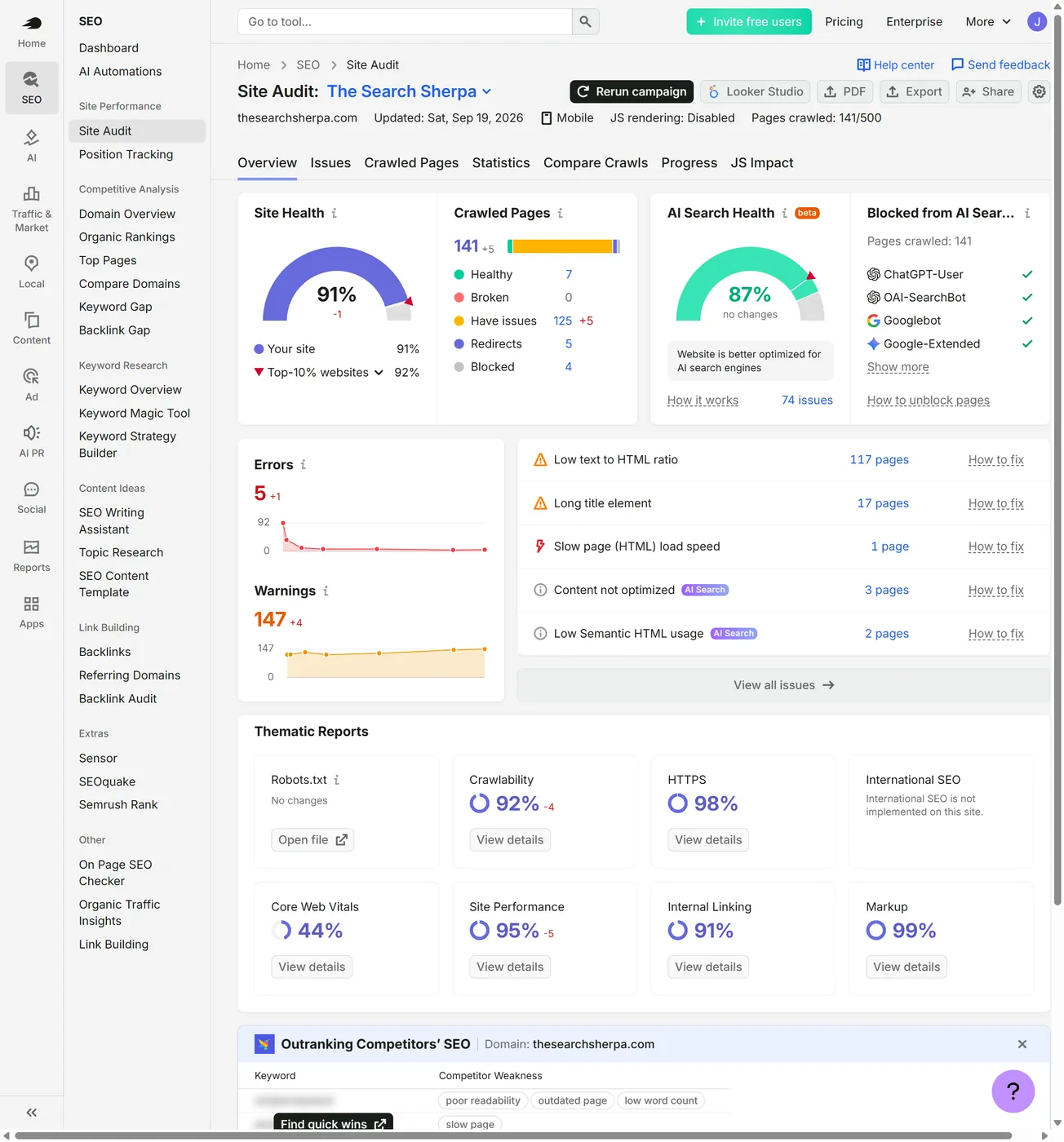
Task: Expand the Top-10% websites dropdown
Action: [x=326, y=372]
